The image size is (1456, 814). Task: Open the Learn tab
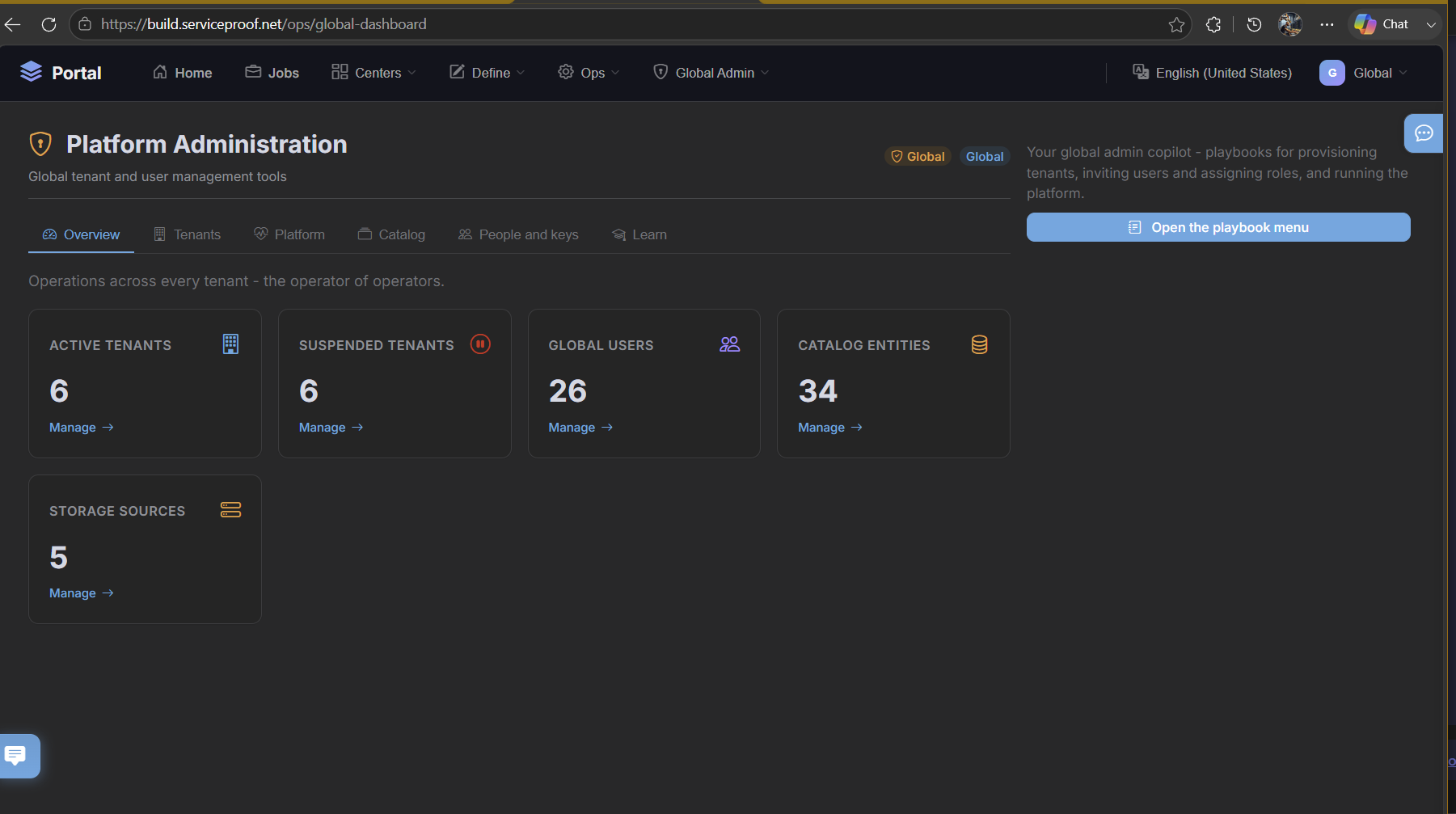pos(639,234)
